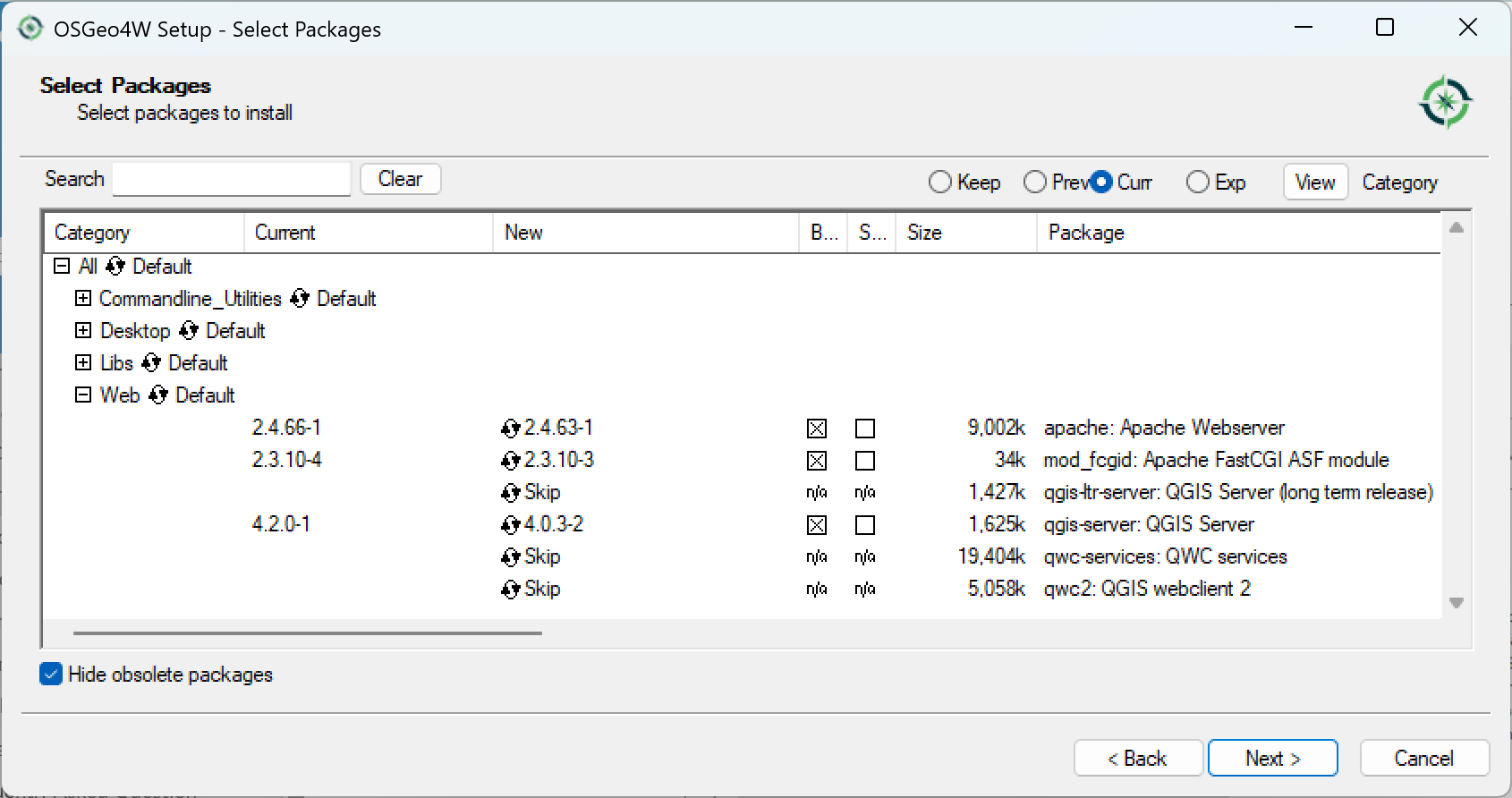The image size is (1512, 798).
Task: Select the qgis-server: QGIS Server text
Action: (x=1149, y=524)
